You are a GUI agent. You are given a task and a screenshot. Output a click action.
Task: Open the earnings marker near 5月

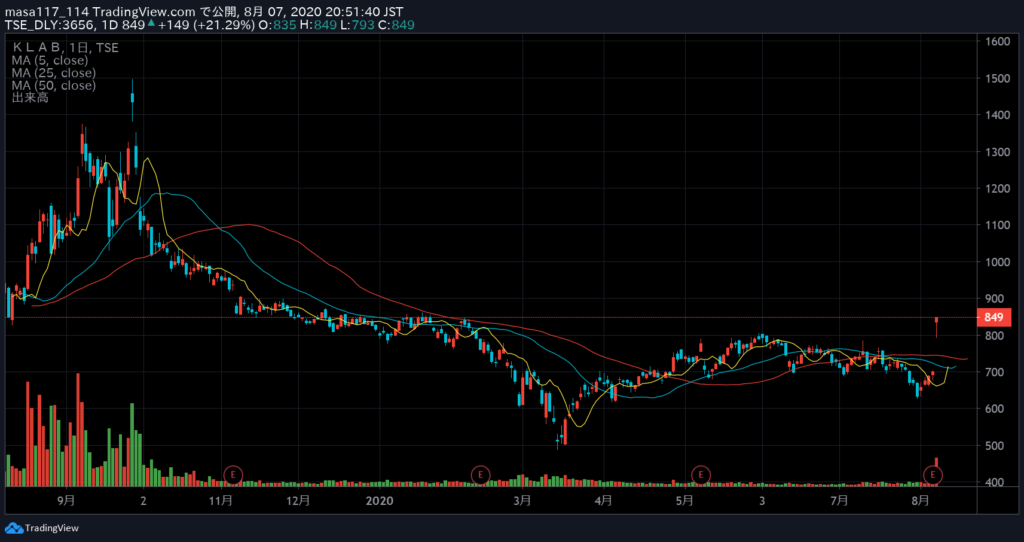(701, 475)
